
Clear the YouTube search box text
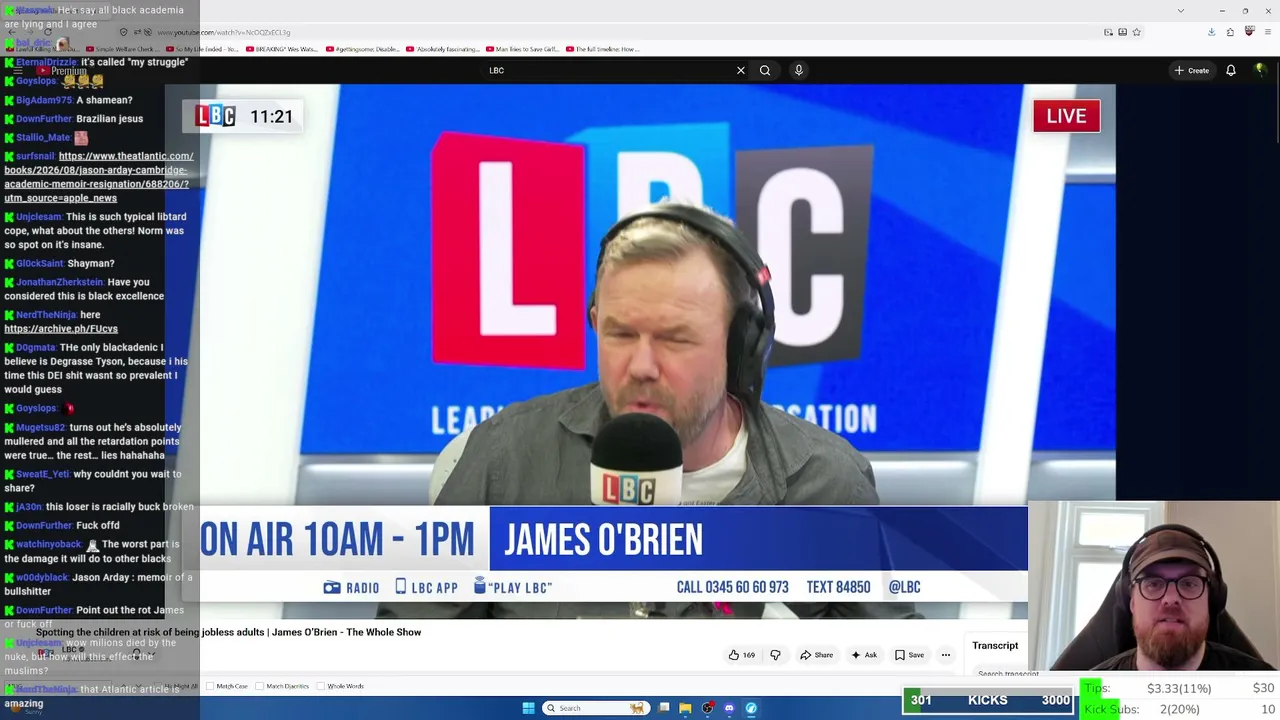[x=740, y=70]
